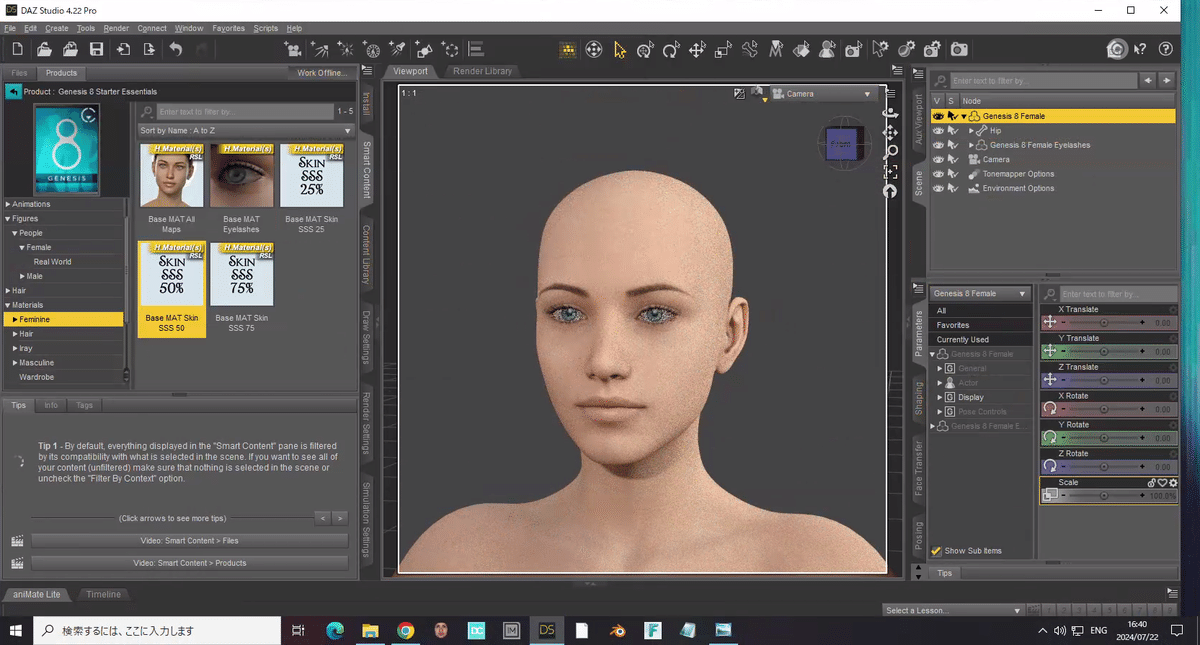Image resolution: width=1200 pixels, height=645 pixels.
Task: Open the Sort by Name dropdown
Action: tap(246, 131)
